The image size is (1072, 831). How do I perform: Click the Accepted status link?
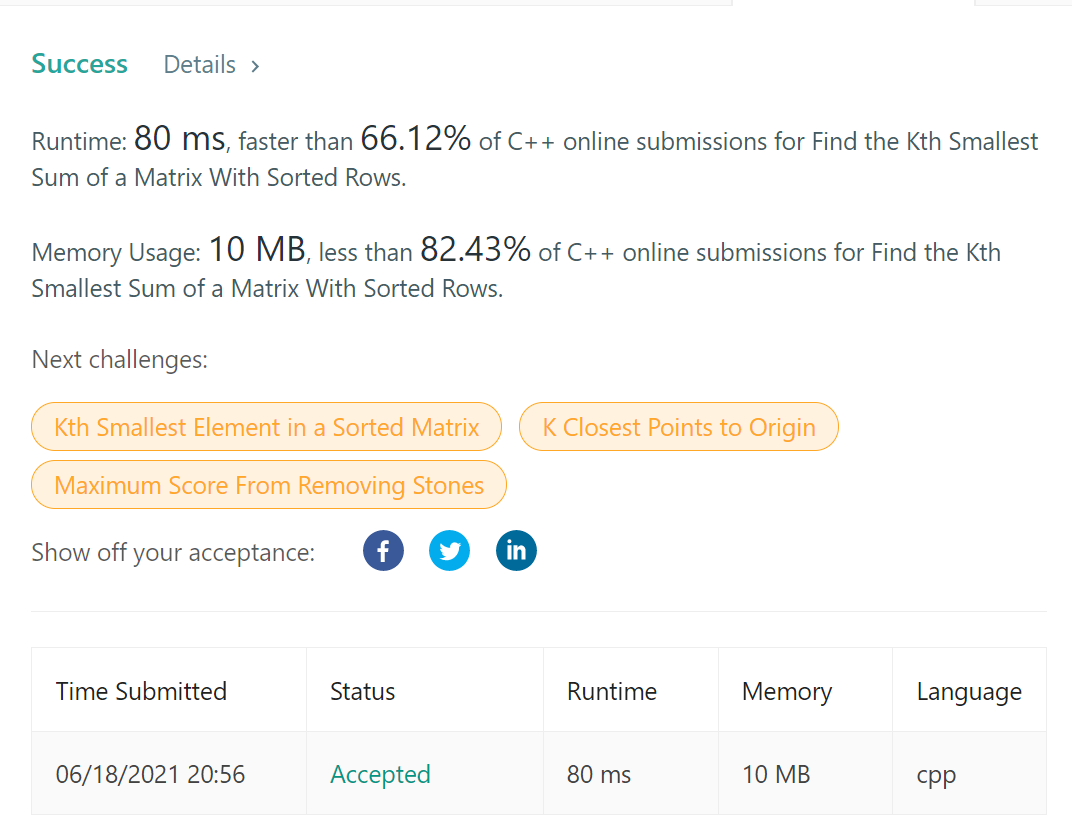pos(380,774)
